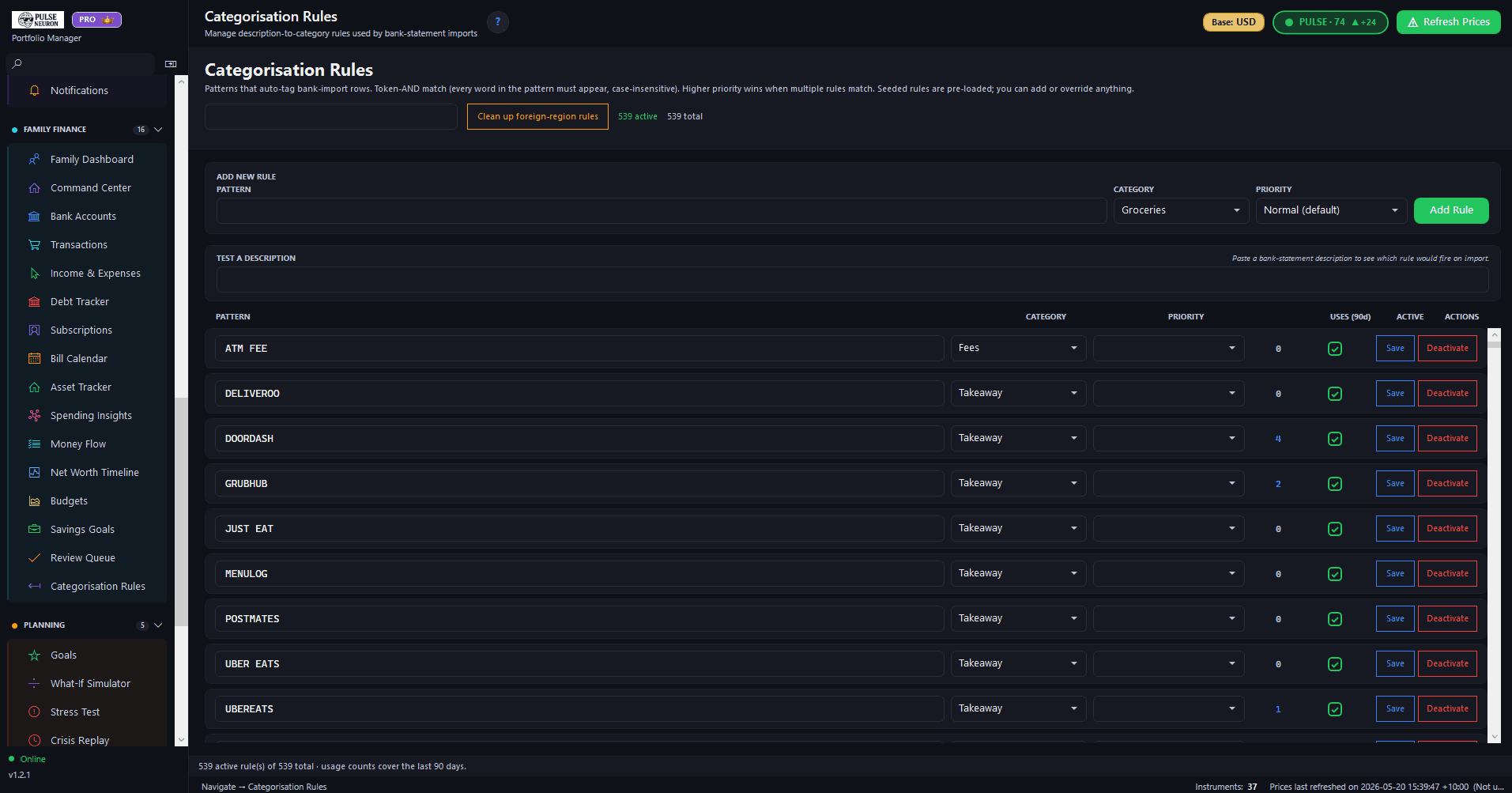The image size is (1512, 793).
Task: Open the new rule Category dropdown showing Groceries
Action: click(x=1181, y=210)
